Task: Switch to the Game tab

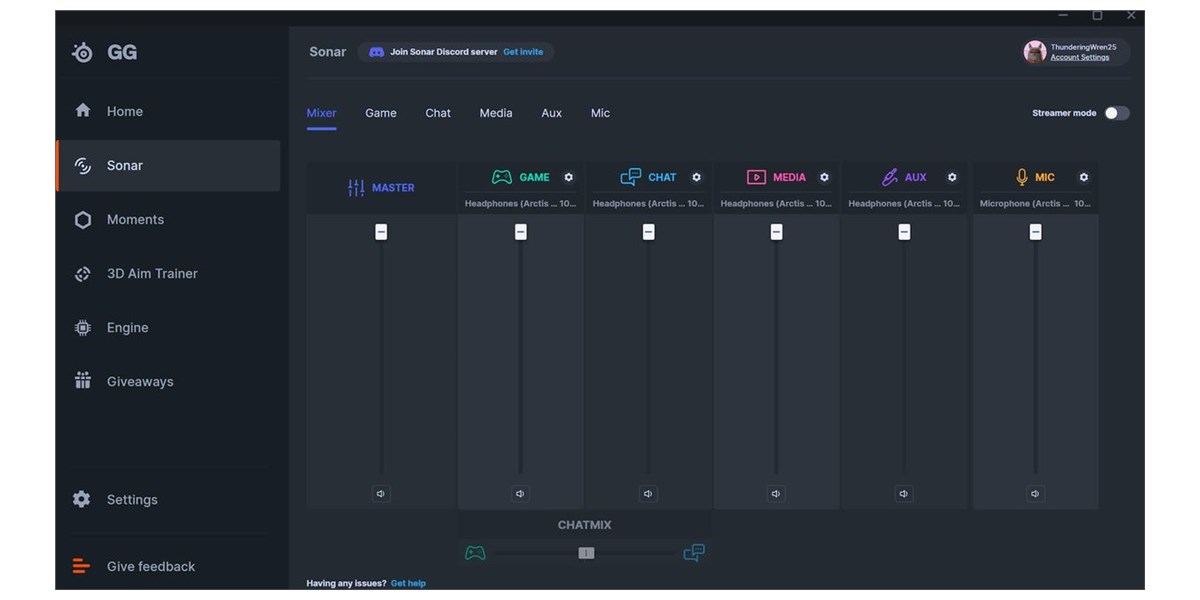Action: coord(381,113)
